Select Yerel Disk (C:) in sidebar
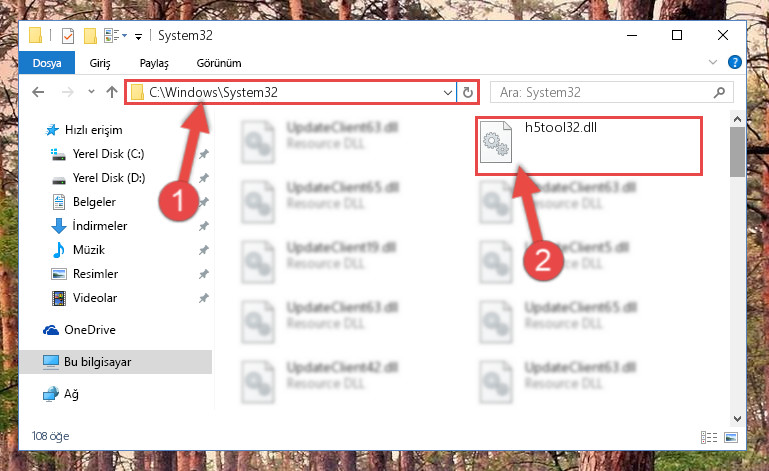The image size is (769, 471). 108,154
